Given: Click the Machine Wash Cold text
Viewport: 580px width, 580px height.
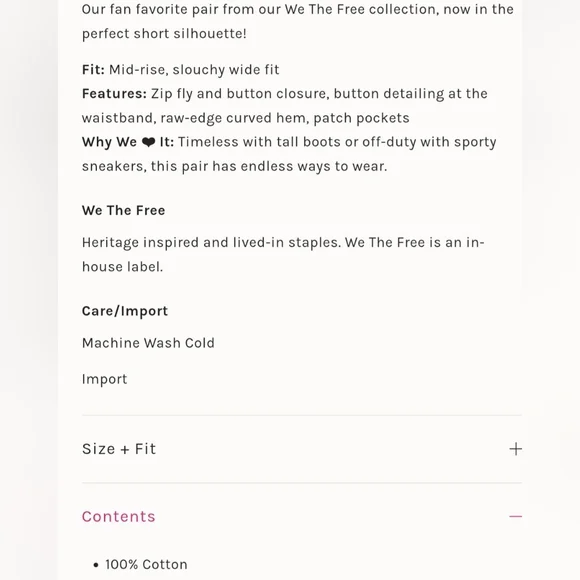Looking at the screenshot, I should [148, 343].
